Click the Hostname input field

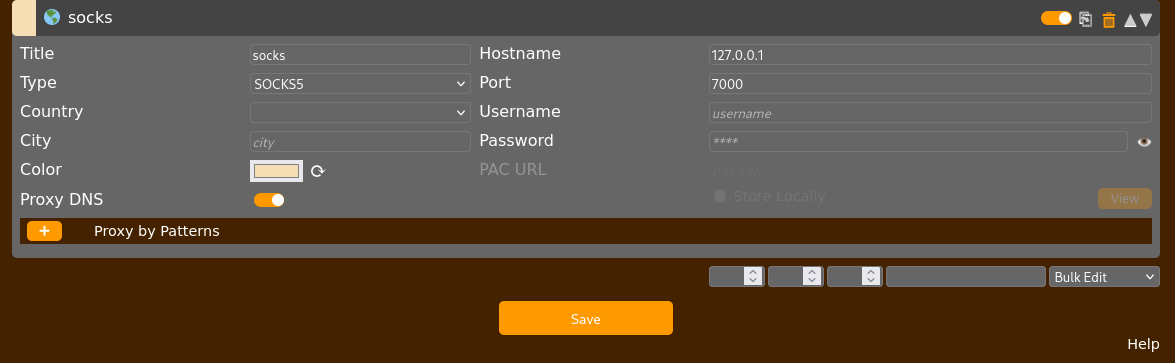click(930, 55)
